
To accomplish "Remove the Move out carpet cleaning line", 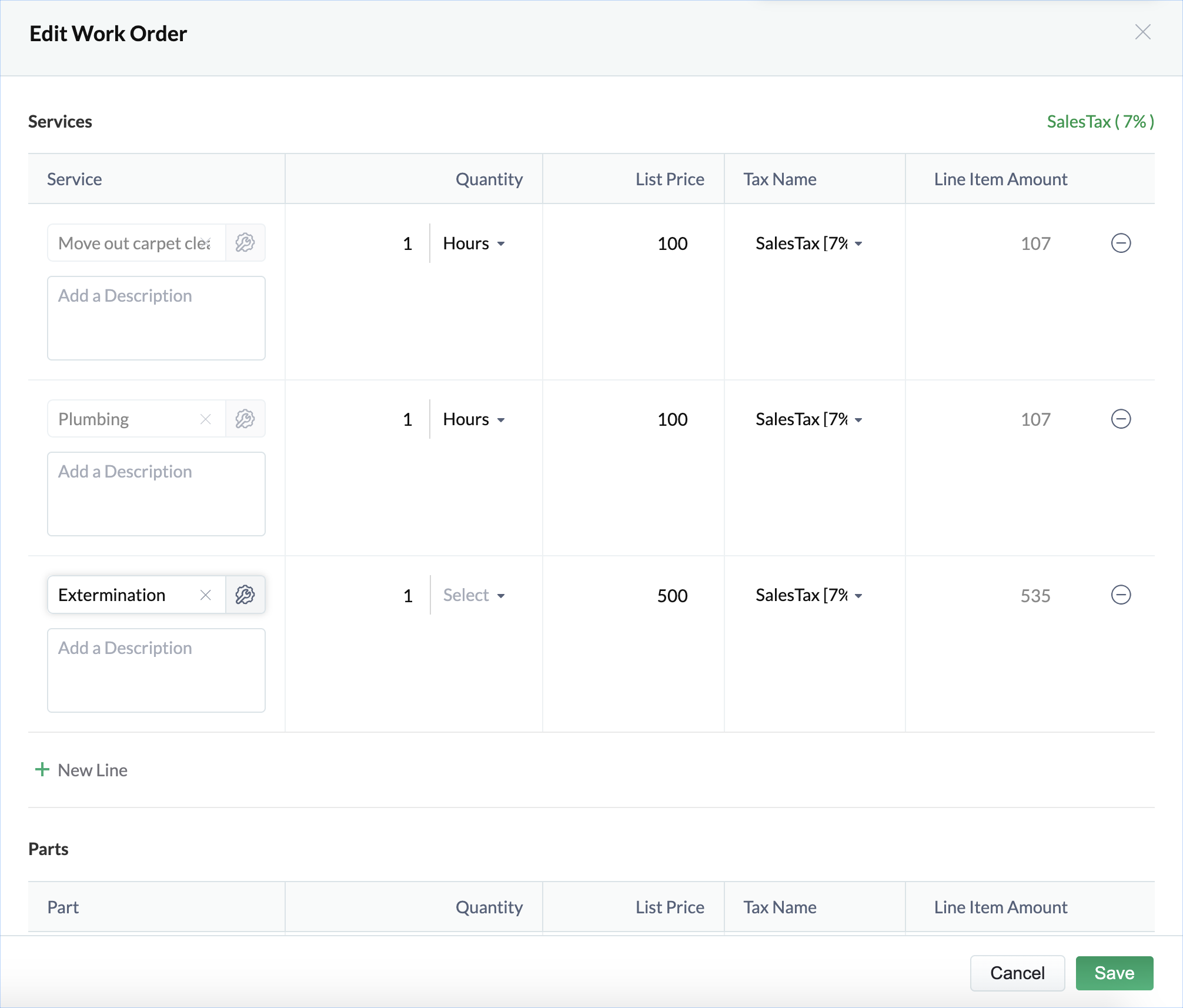I will pyautogui.click(x=1121, y=243).
